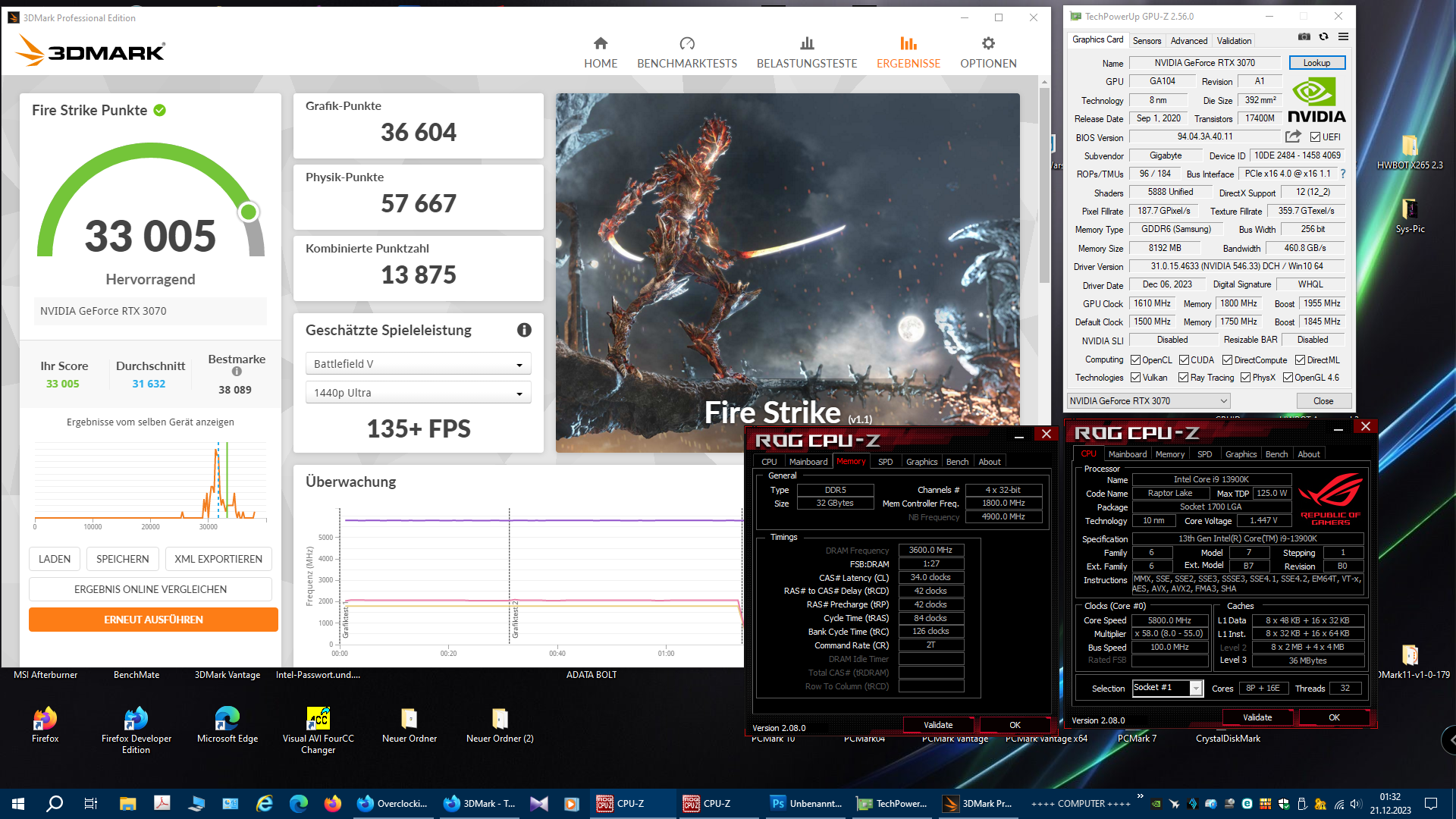Toggle OpenGL 4.6 checkbox in GPU-Z
The height and width of the screenshot is (819, 1456).
coord(1288,378)
